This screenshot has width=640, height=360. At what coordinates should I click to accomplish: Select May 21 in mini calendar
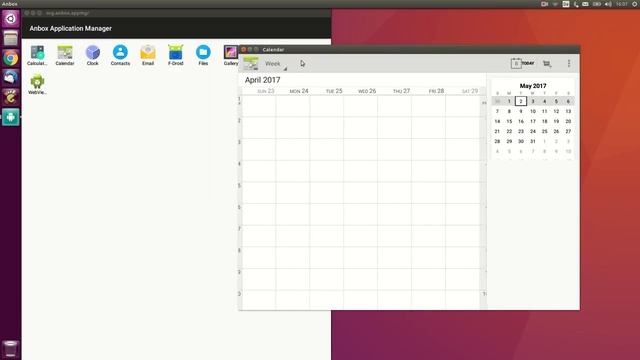(x=497, y=131)
